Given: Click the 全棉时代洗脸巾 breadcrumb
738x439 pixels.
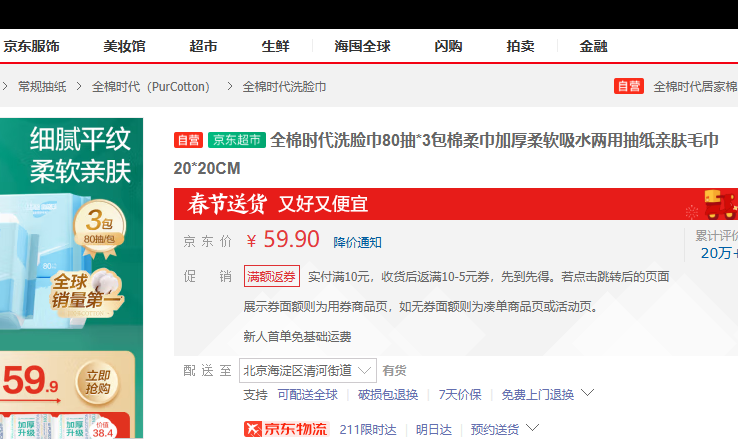Looking at the screenshot, I should [284, 87].
